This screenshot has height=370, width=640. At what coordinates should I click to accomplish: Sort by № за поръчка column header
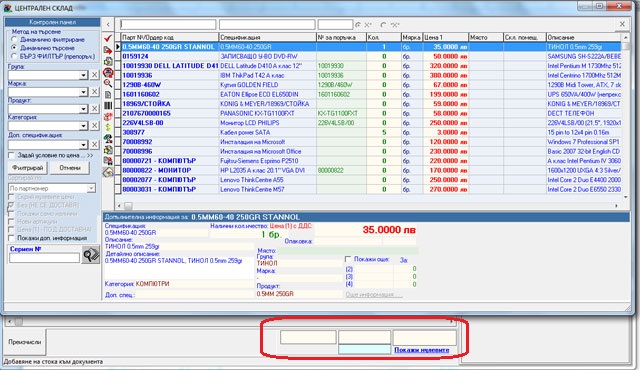coord(341,38)
